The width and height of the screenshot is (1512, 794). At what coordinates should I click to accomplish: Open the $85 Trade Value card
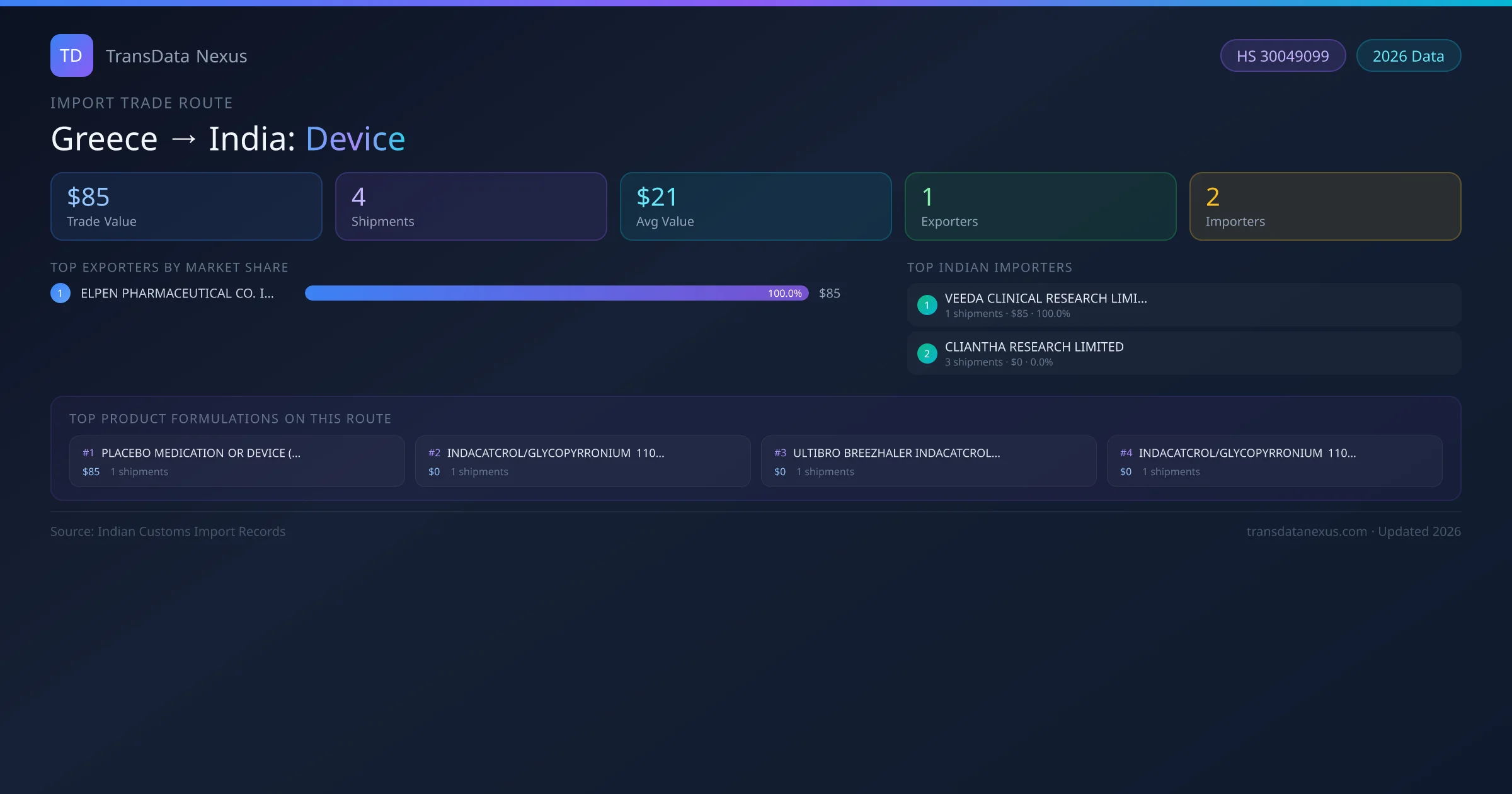[186, 207]
